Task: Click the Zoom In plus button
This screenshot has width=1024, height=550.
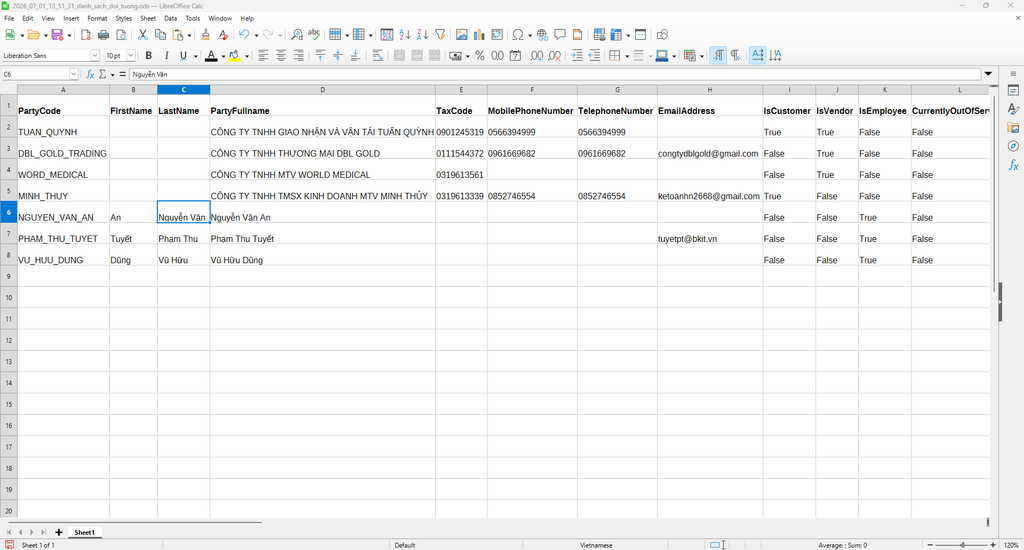Action: 993,545
